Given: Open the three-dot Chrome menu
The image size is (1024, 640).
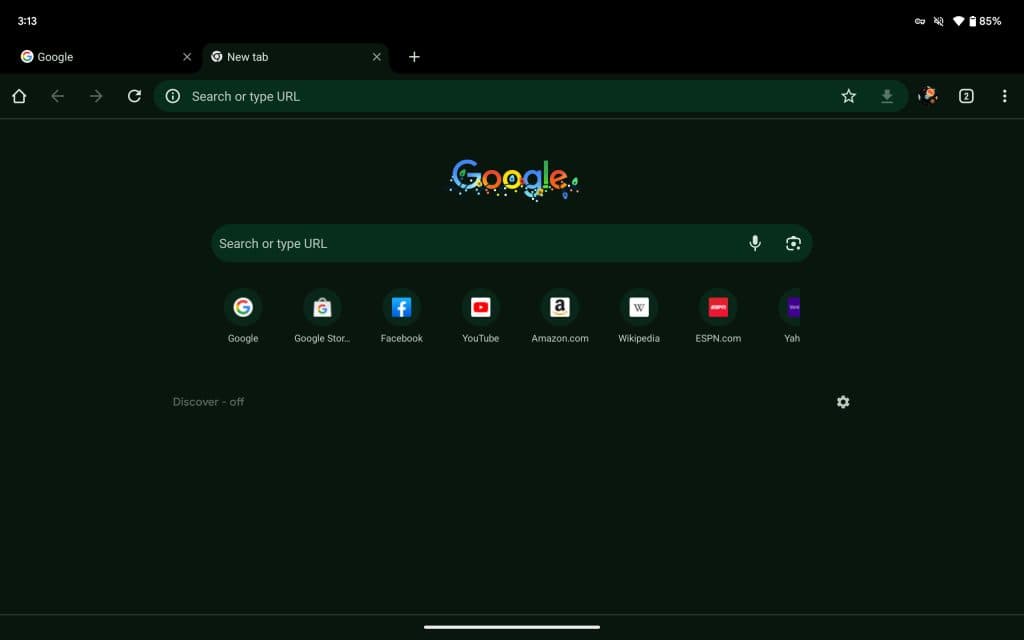Looking at the screenshot, I should [x=1005, y=96].
